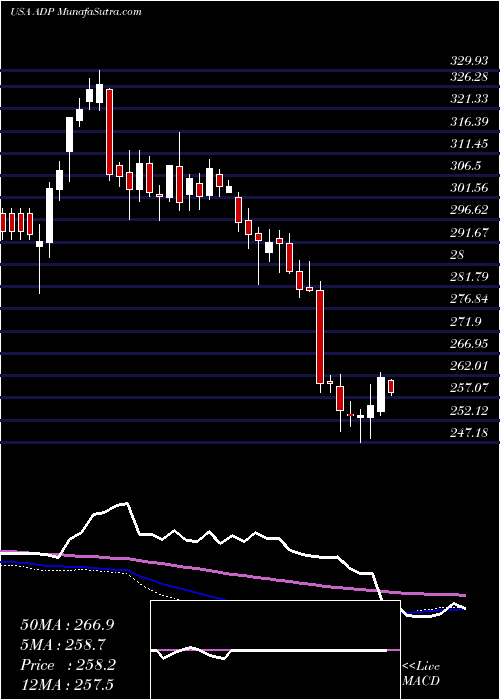The image size is (500, 700).
Task: Select the 271.9 price axis label
Action: click(x=466, y=321)
